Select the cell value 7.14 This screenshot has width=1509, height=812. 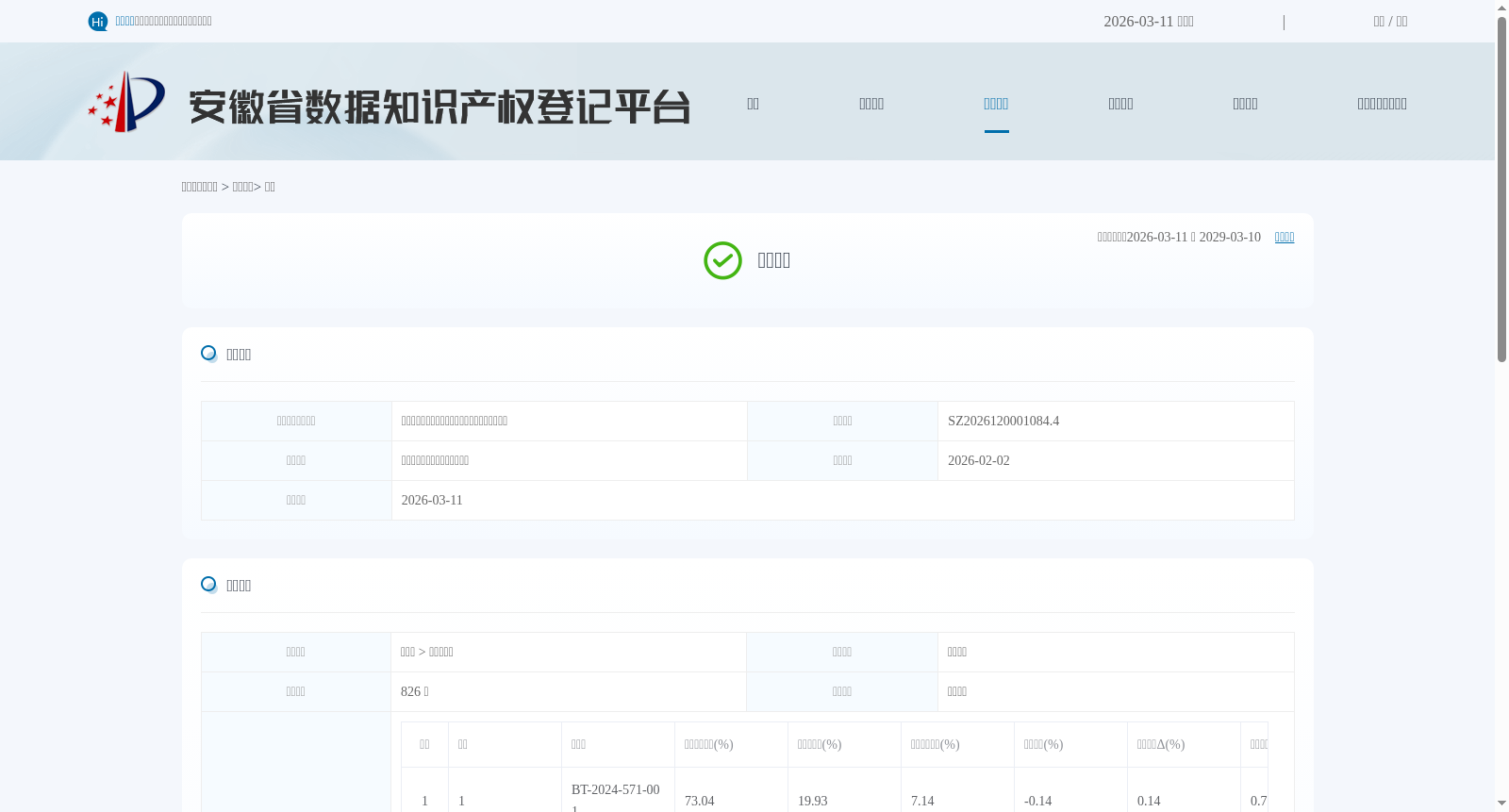pos(922,802)
